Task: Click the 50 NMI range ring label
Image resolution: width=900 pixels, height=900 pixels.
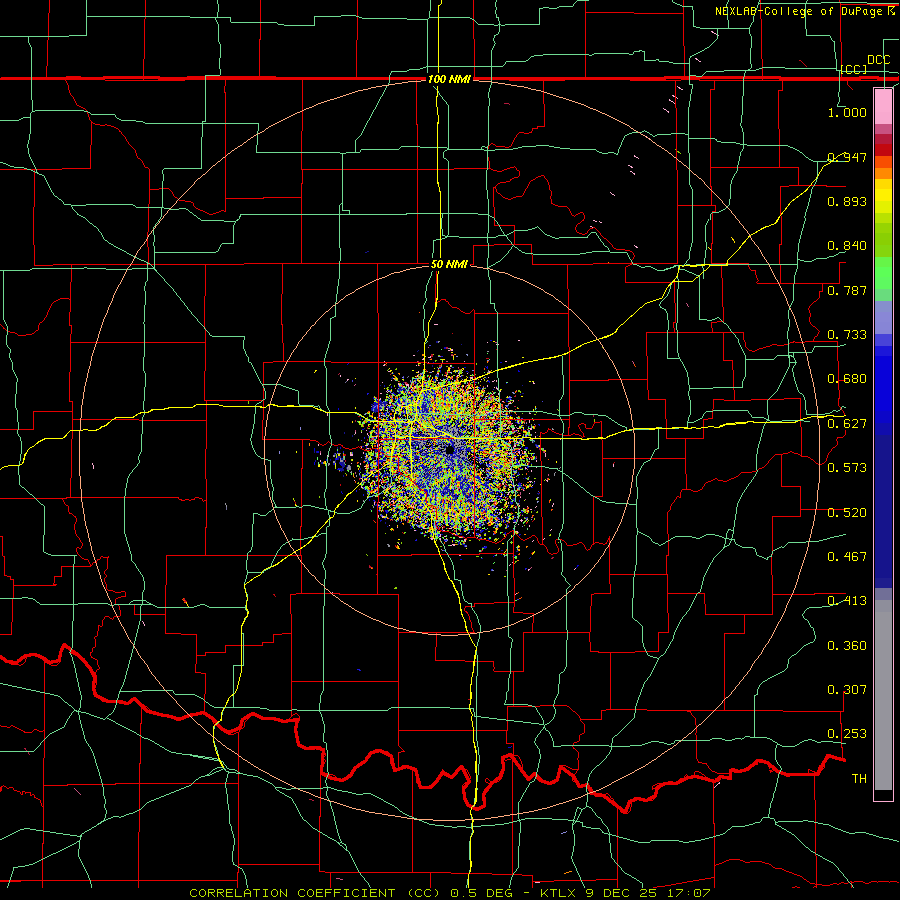Action: tap(449, 264)
